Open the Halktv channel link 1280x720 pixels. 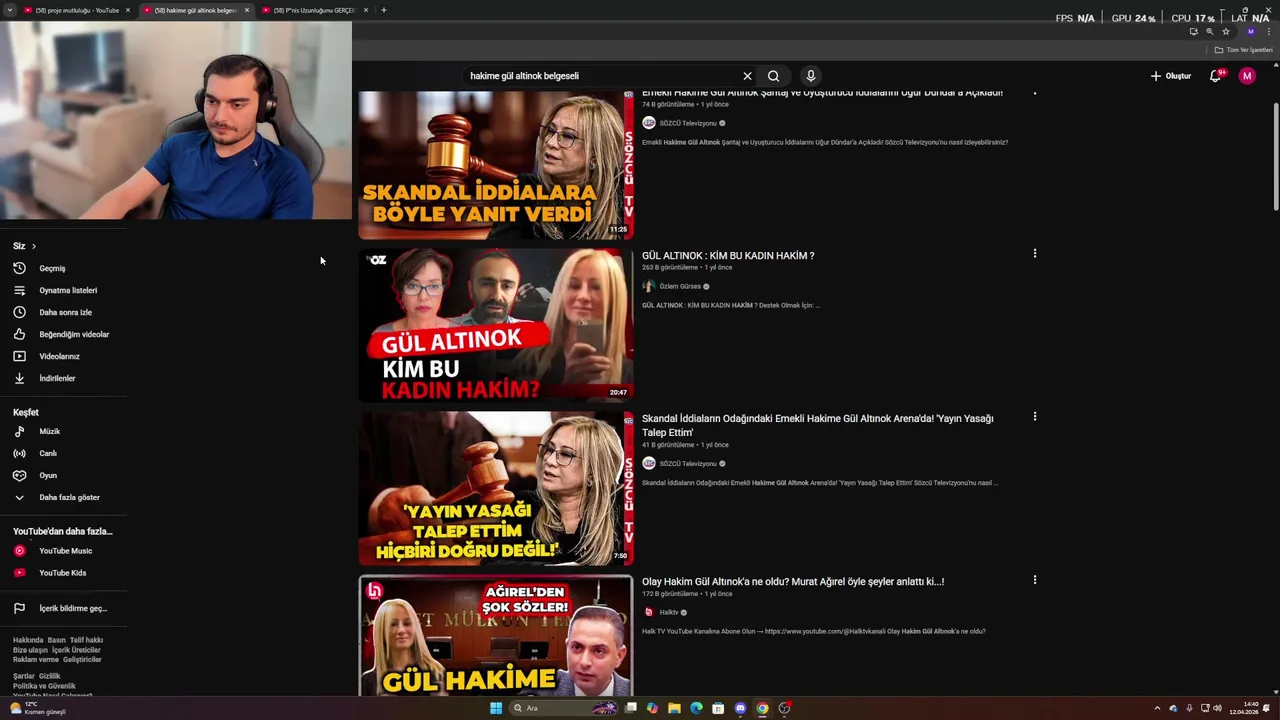pos(669,612)
